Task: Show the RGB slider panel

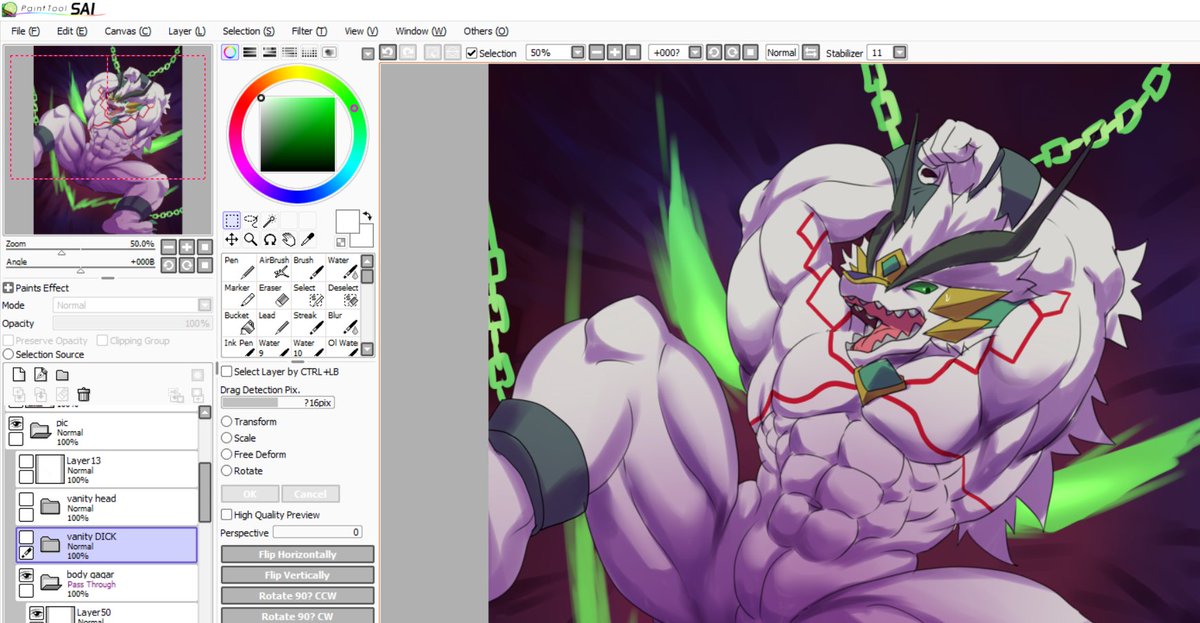Action: [250, 52]
